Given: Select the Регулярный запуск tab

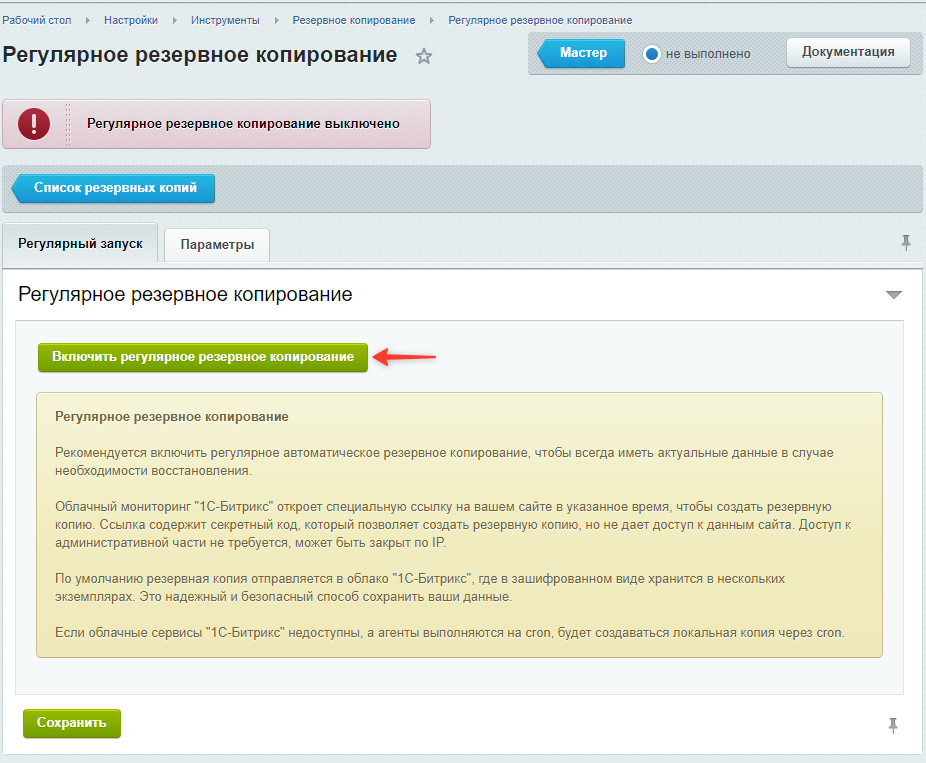Looking at the screenshot, I should [80, 243].
